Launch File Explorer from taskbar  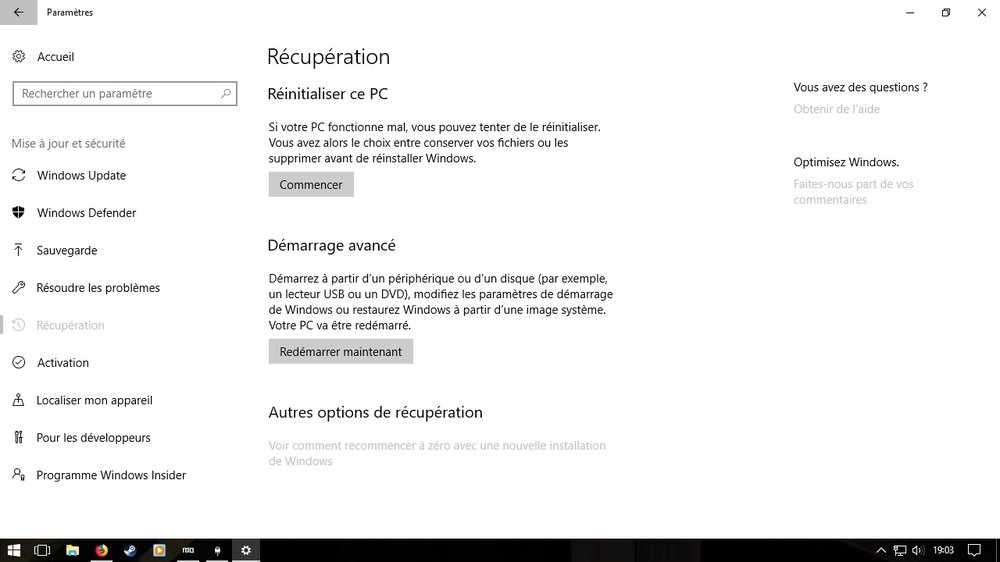[x=72, y=550]
